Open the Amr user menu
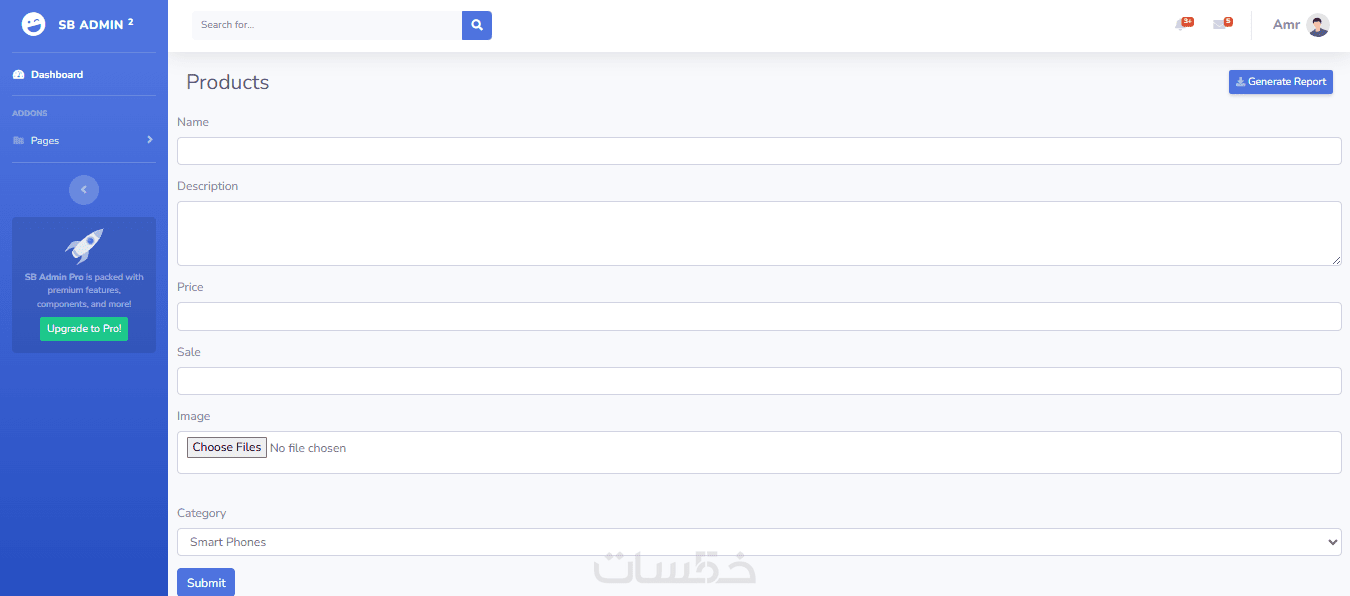 pyautogui.click(x=1286, y=25)
